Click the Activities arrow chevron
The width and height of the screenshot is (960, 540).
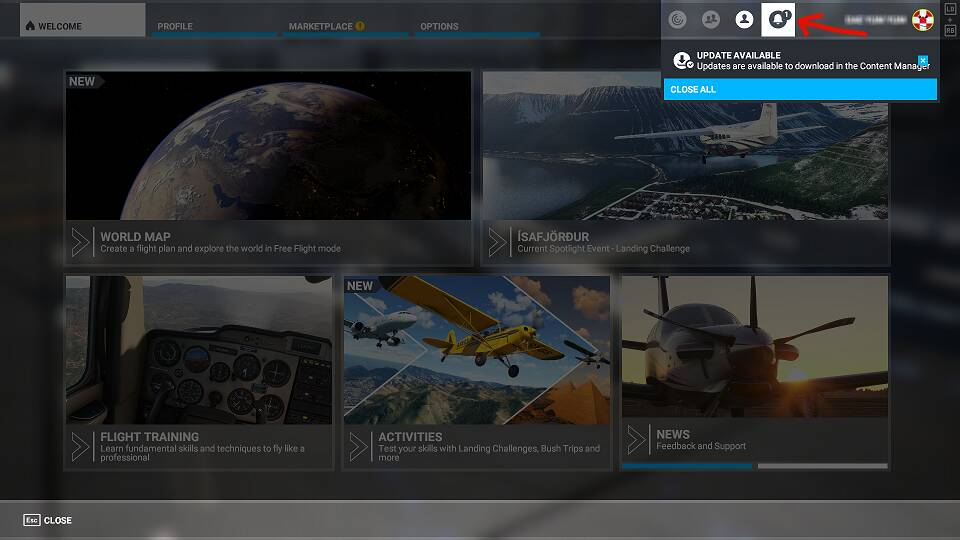358,446
